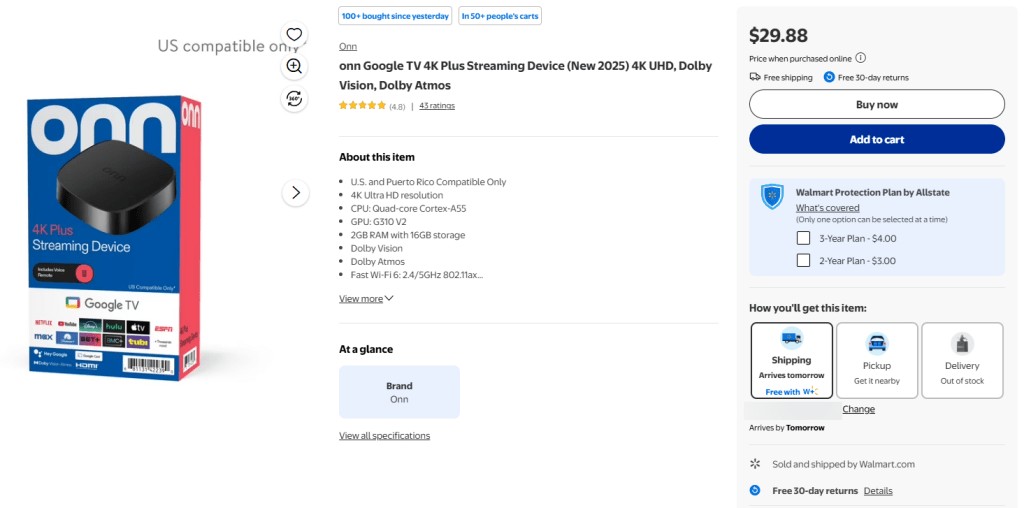Click the Walmart spark seller icon
The width and height of the screenshot is (1024, 508).
[755, 464]
